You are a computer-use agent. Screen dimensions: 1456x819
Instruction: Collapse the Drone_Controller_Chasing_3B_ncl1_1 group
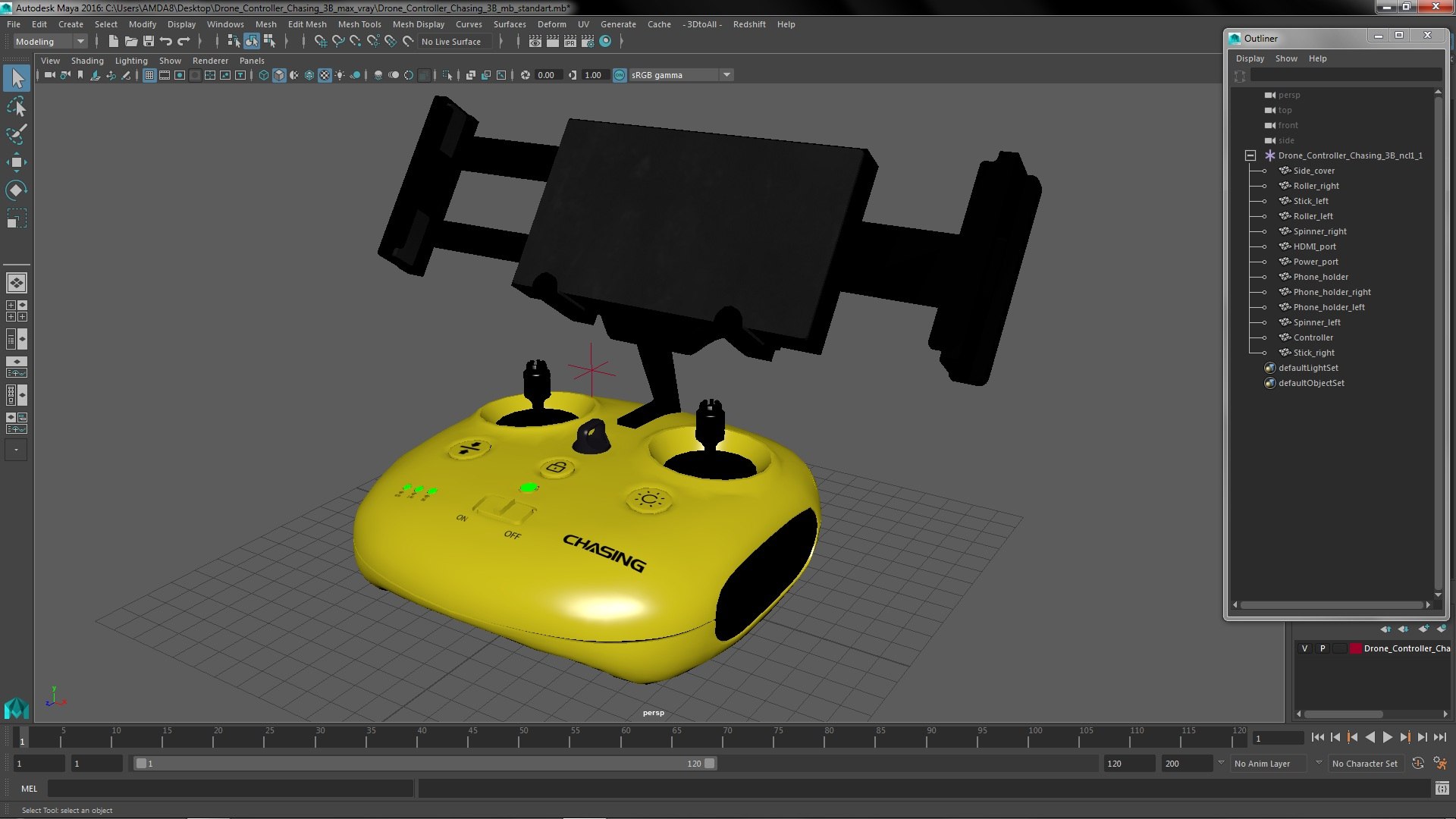pos(1250,155)
